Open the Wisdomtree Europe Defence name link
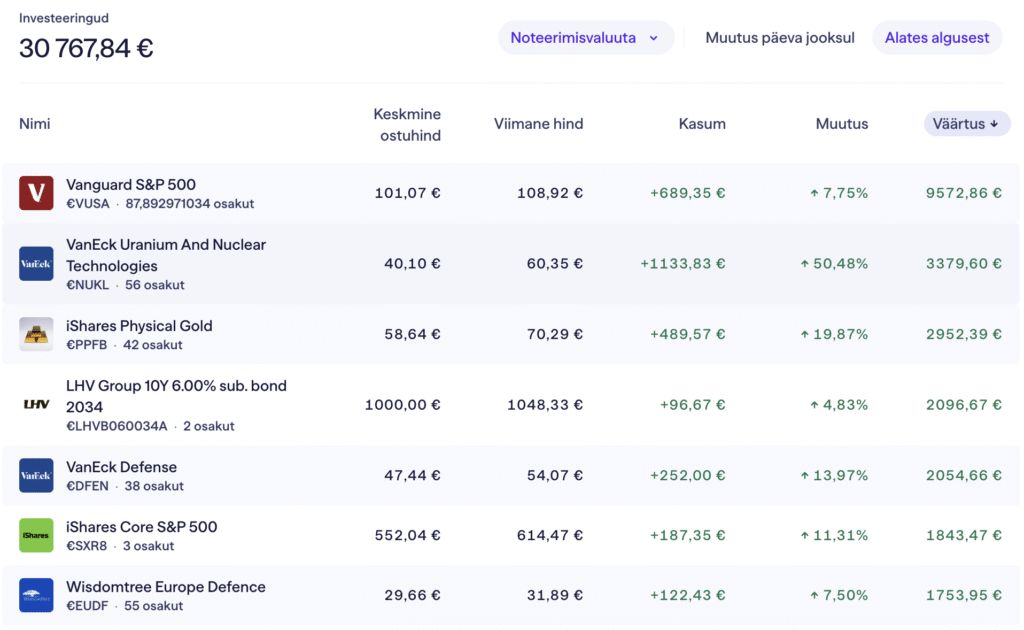Viewport: 1024px width, 630px height. pyautogui.click(x=166, y=586)
